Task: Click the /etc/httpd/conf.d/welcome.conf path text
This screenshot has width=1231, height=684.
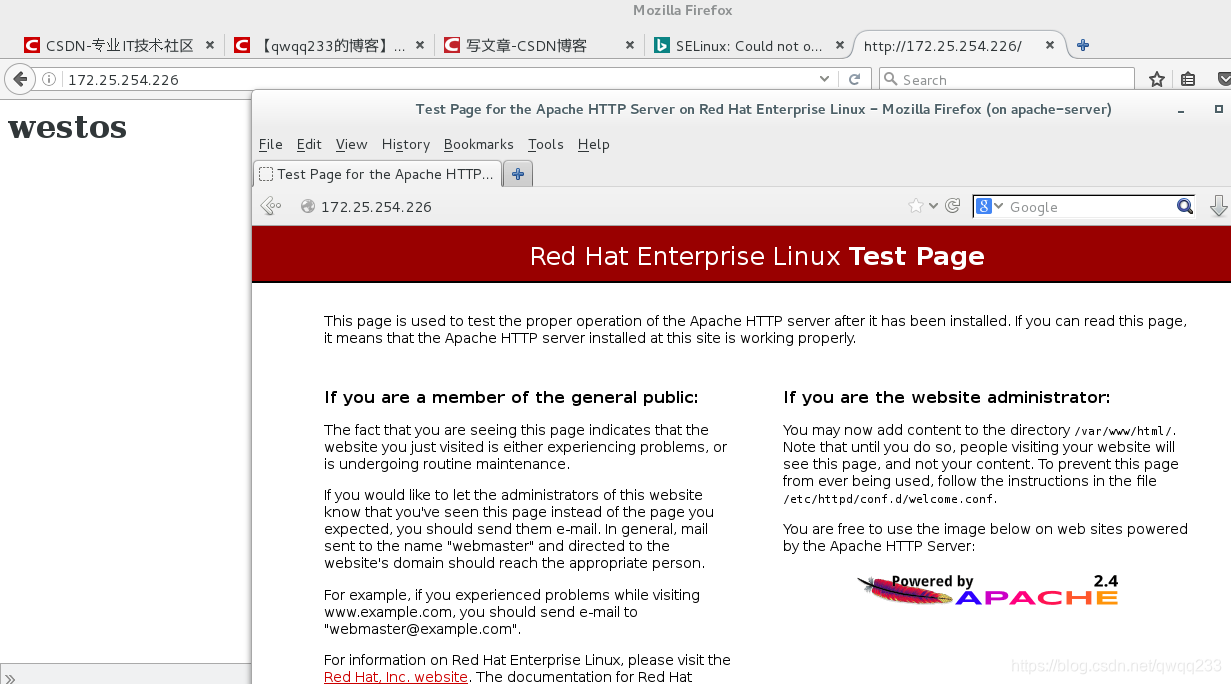Action: pyautogui.click(x=890, y=499)
